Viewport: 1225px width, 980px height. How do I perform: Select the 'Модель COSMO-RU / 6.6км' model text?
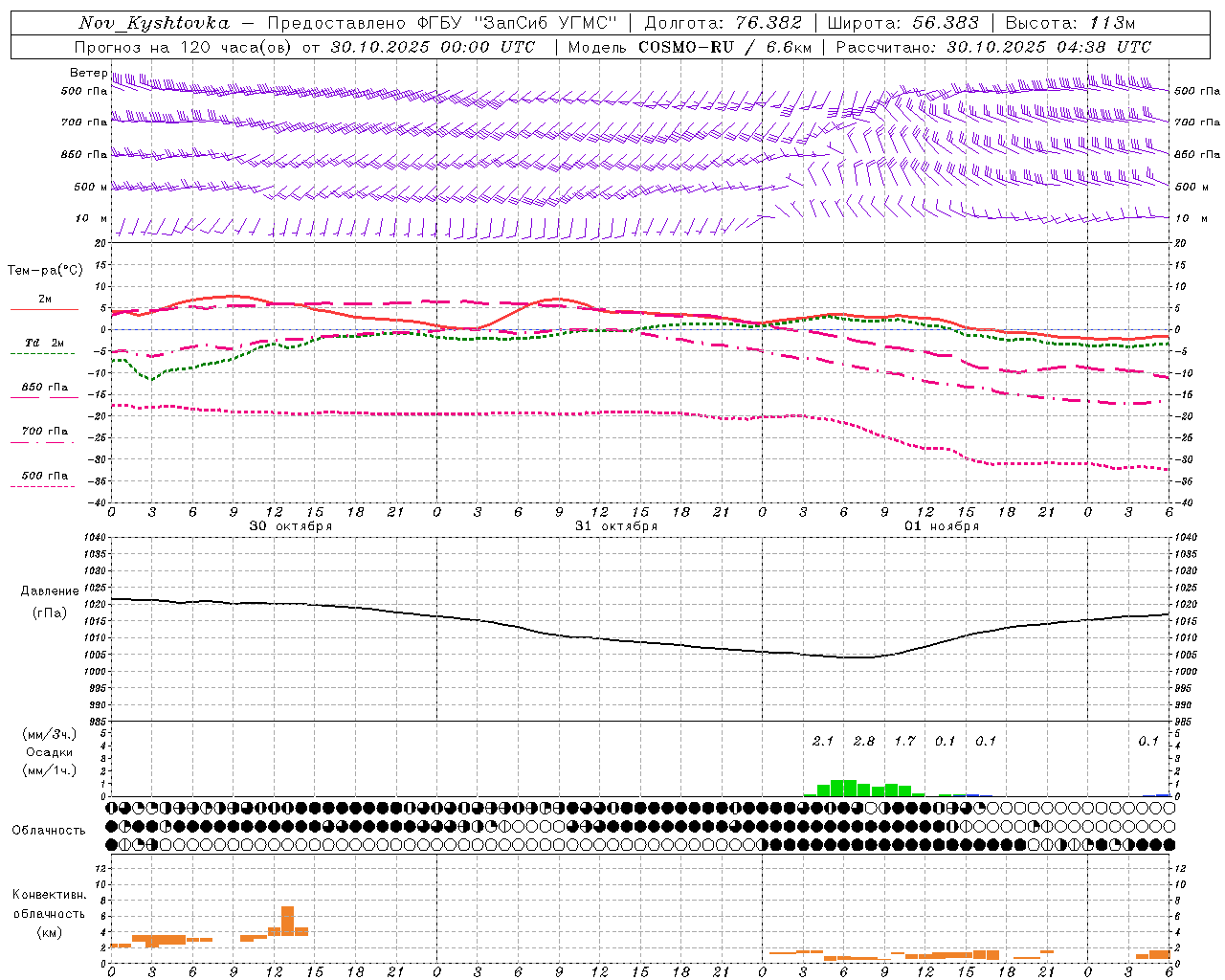[x=690, y=47]
